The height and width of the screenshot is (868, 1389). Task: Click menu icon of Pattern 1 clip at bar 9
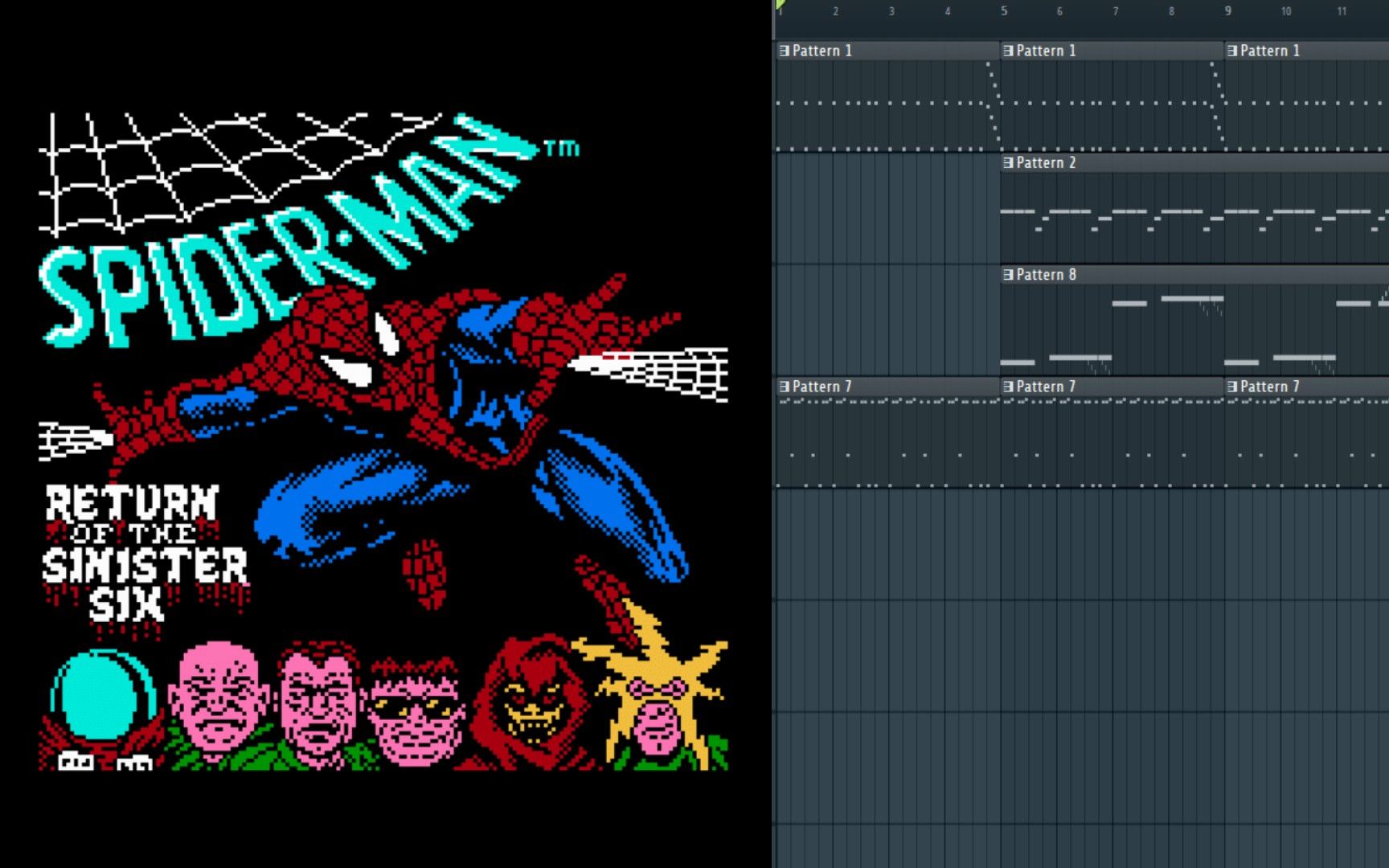(1232, 51)
